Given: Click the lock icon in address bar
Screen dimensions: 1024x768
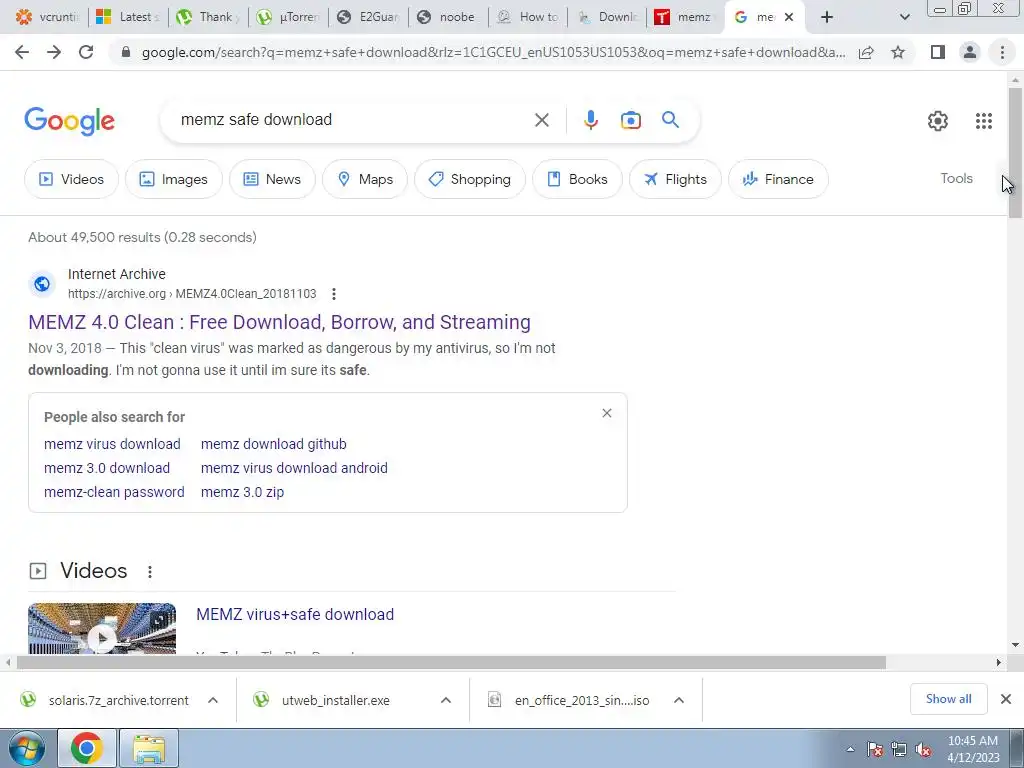Looking at the screenshot, I should (x=126, y=52).
